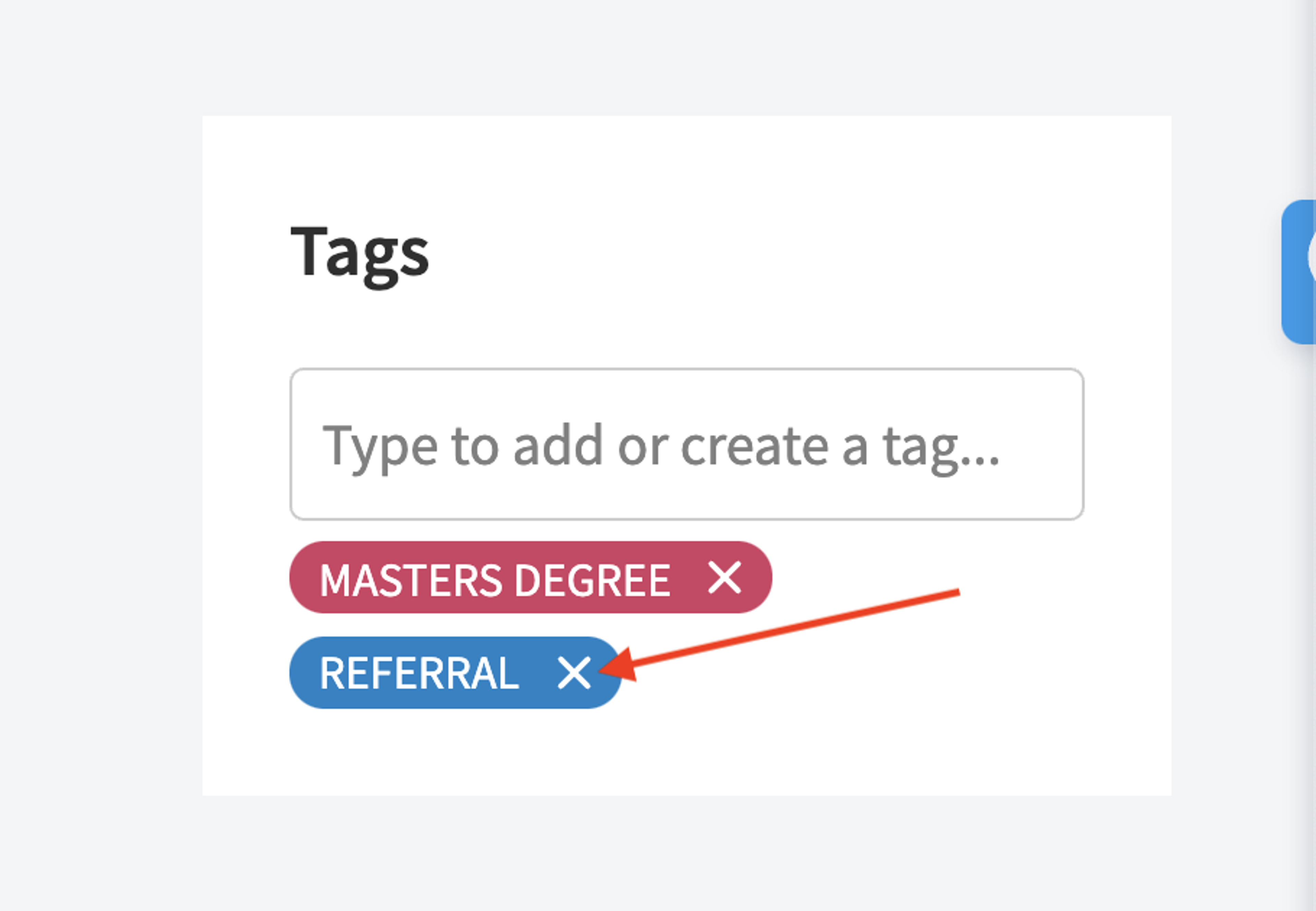Open the blue floating widget at right edge

[1299, 272]
